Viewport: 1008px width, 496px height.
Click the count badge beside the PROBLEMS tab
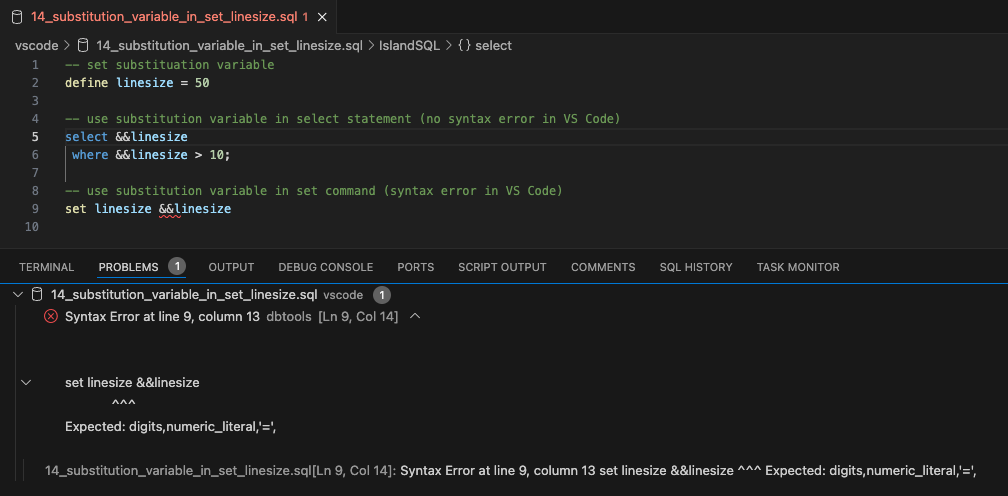click(176, 266)
